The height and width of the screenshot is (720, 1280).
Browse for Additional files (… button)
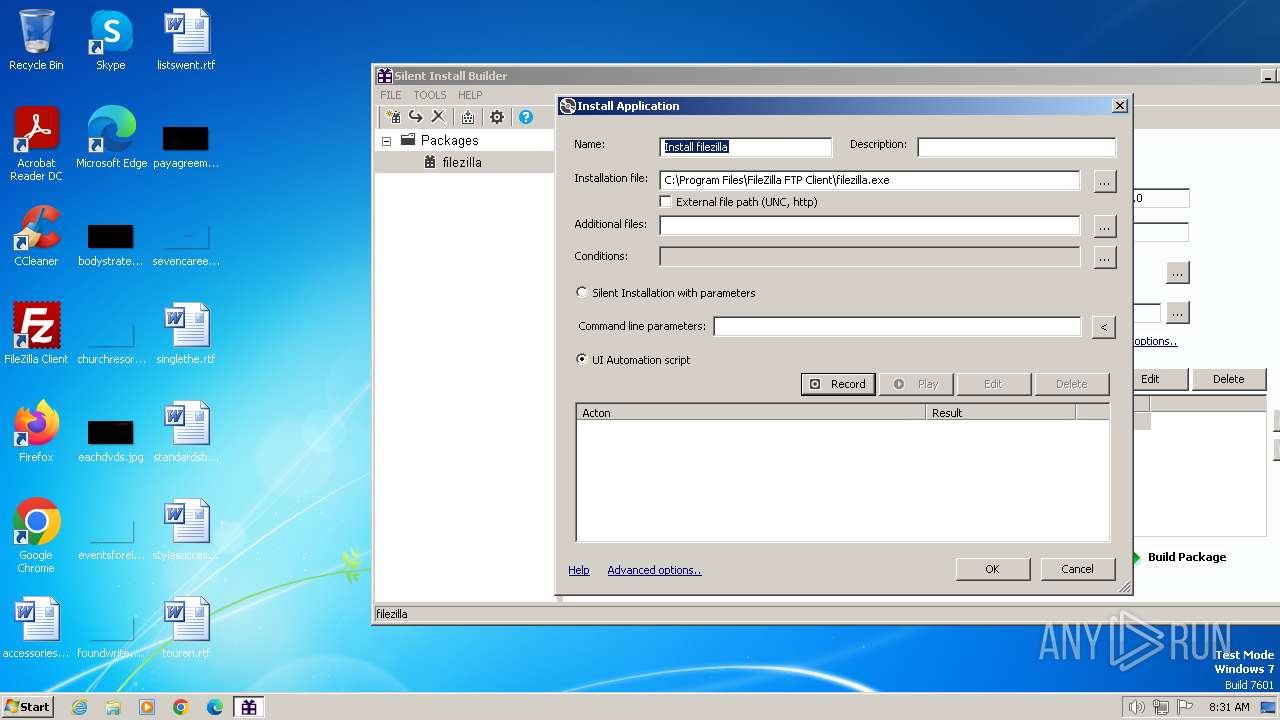click(x=1104, y=226)
